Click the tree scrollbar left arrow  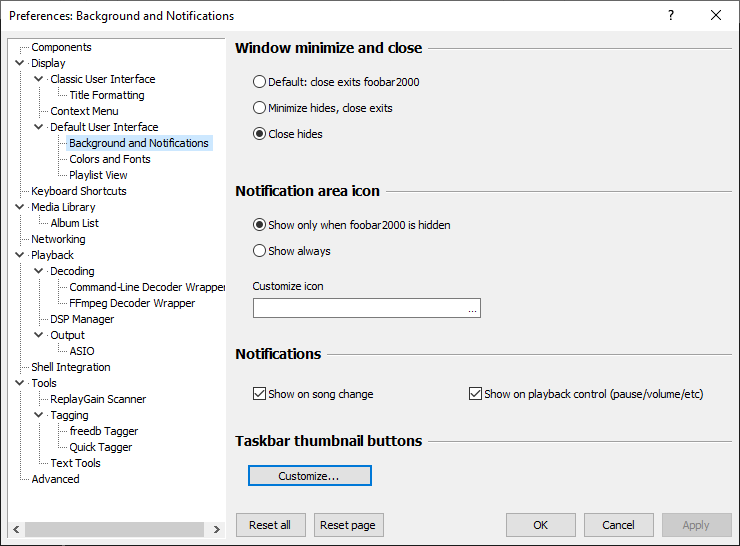[x=17, y=529]
